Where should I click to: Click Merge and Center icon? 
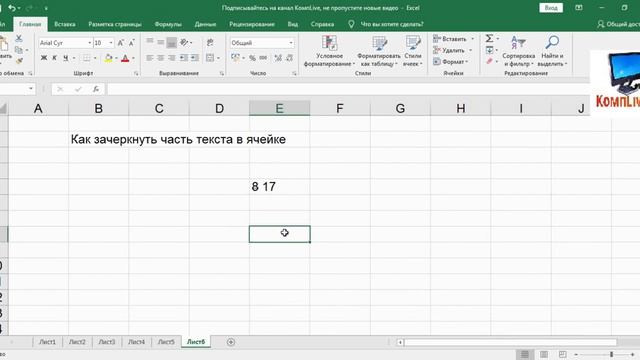tap(210, 58)
